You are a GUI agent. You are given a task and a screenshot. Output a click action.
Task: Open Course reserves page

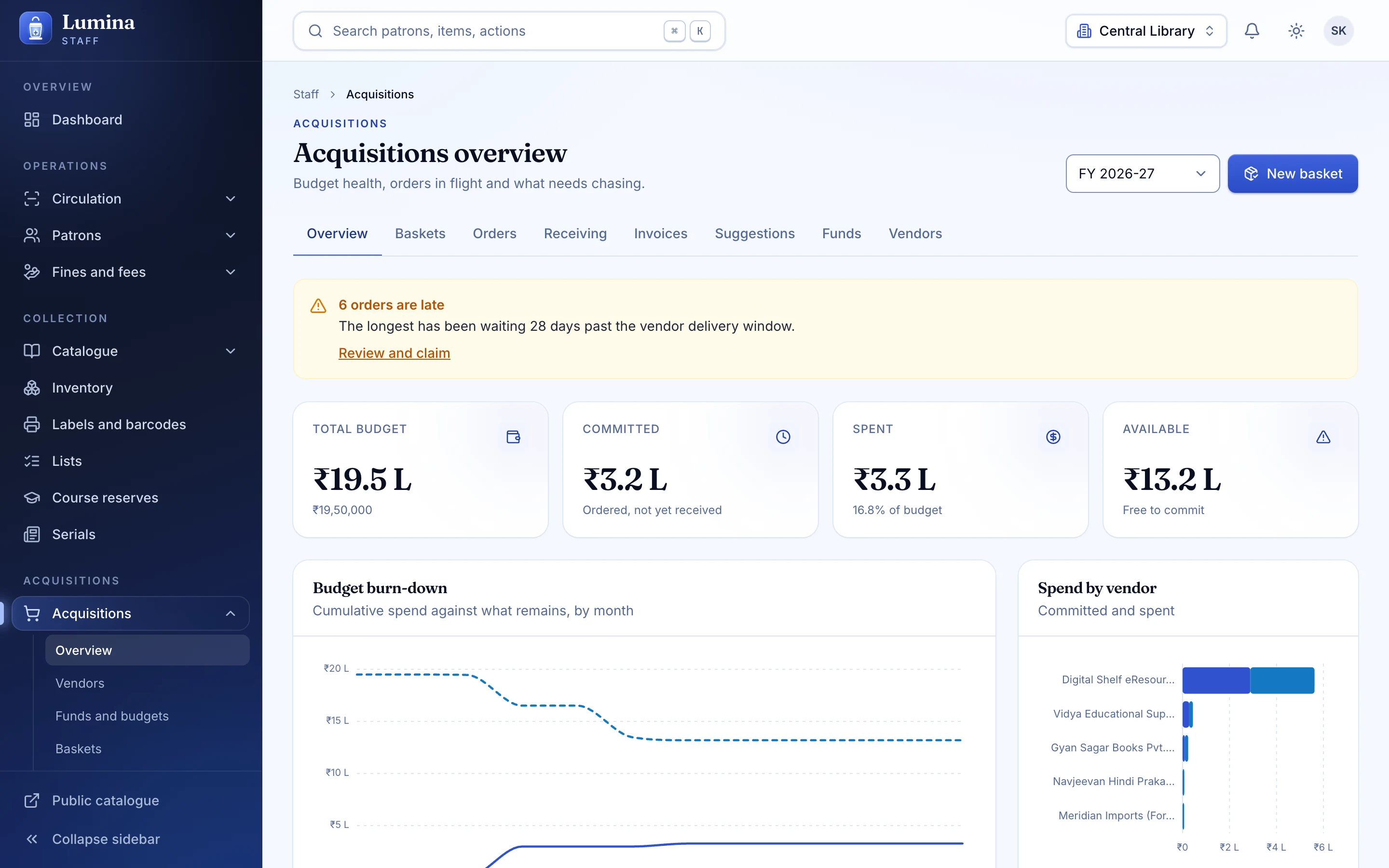(131, 498)
